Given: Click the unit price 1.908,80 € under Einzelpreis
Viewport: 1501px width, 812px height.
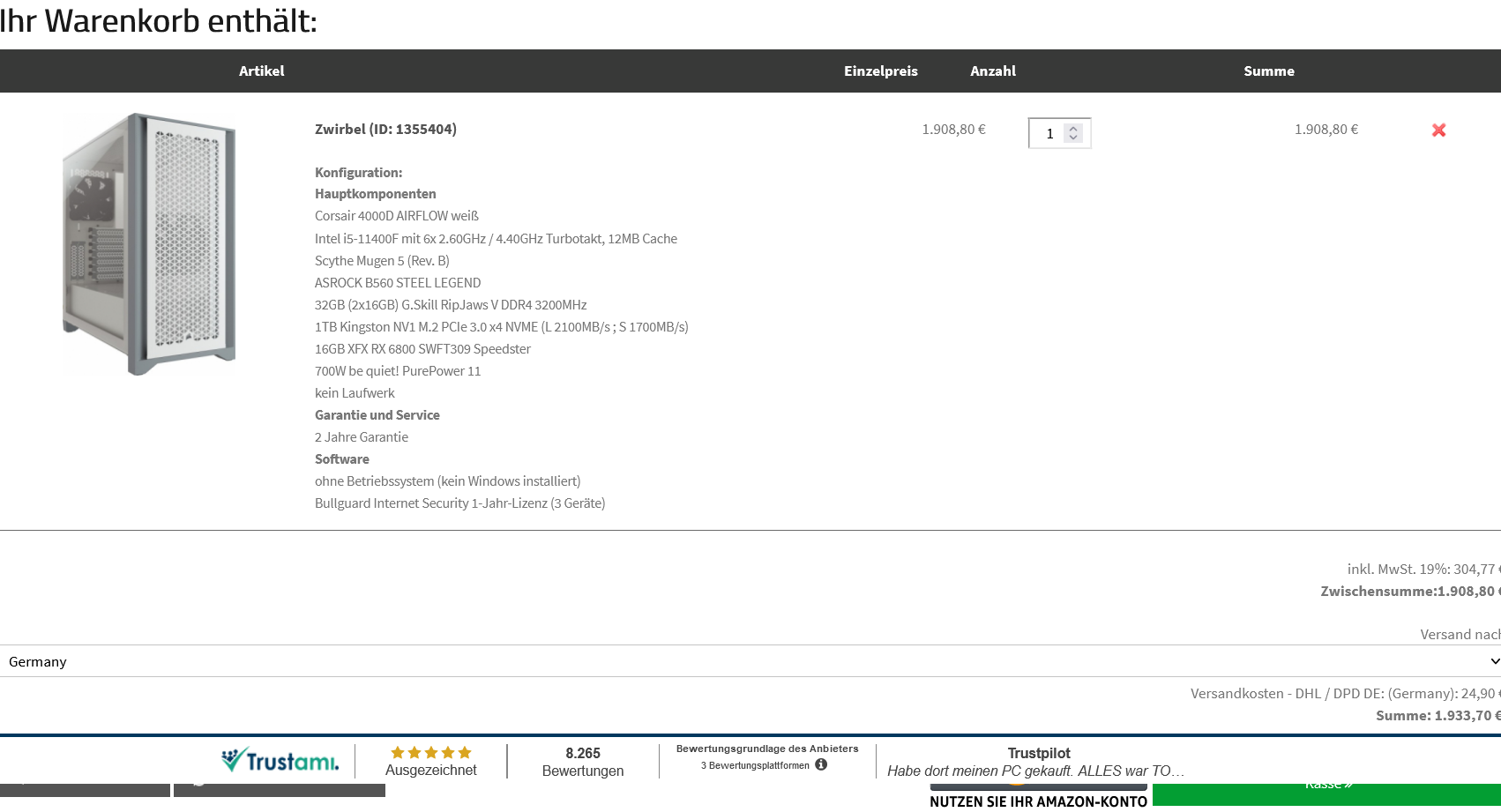Looking at the screenshot, I should click(953, 130).
